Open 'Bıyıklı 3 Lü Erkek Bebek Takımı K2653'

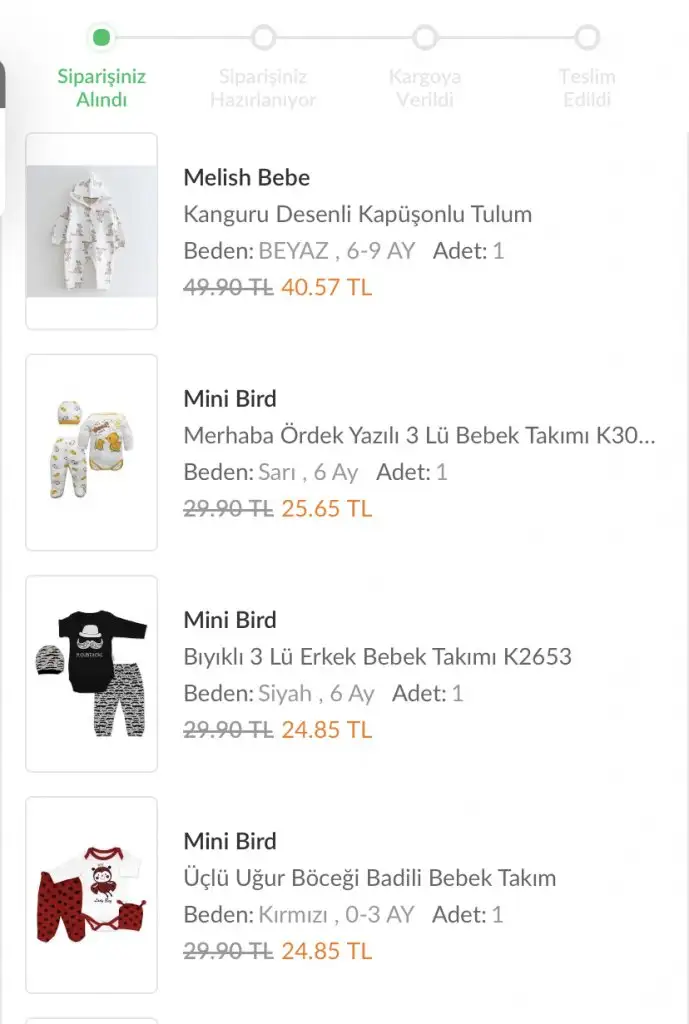[377, 657]
